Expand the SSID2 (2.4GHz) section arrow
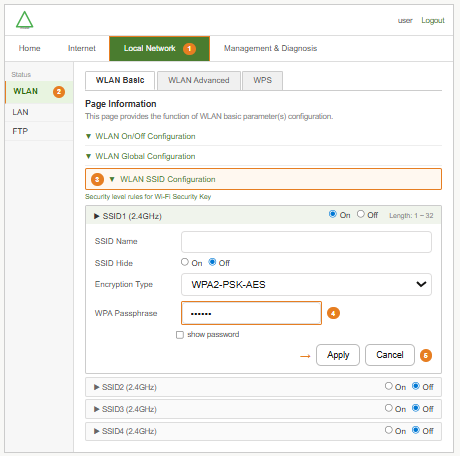The height and width of the screenshot is (456, 460). pos(97,387)
